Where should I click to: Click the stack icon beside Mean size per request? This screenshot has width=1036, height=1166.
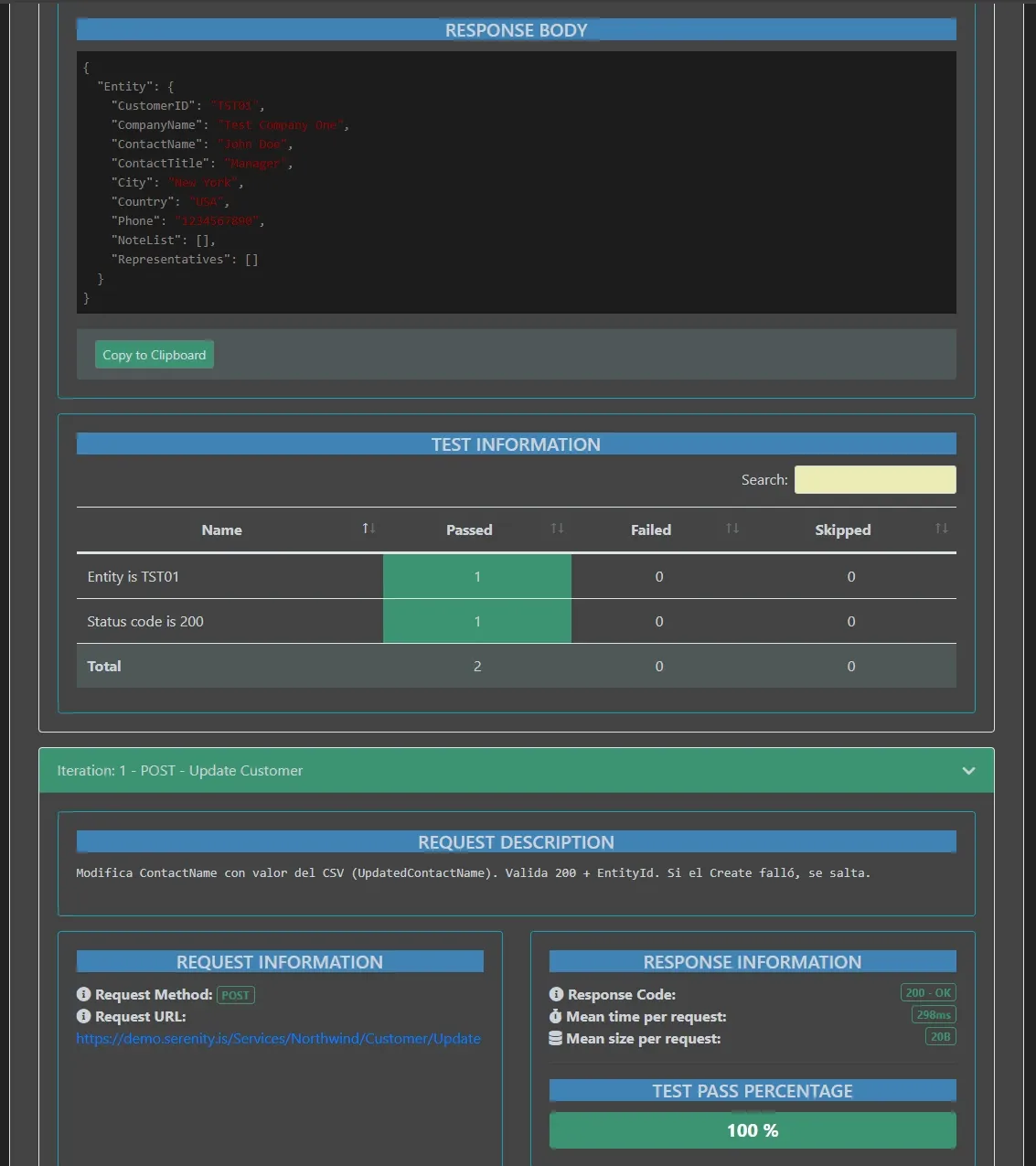pos(555,1039)
